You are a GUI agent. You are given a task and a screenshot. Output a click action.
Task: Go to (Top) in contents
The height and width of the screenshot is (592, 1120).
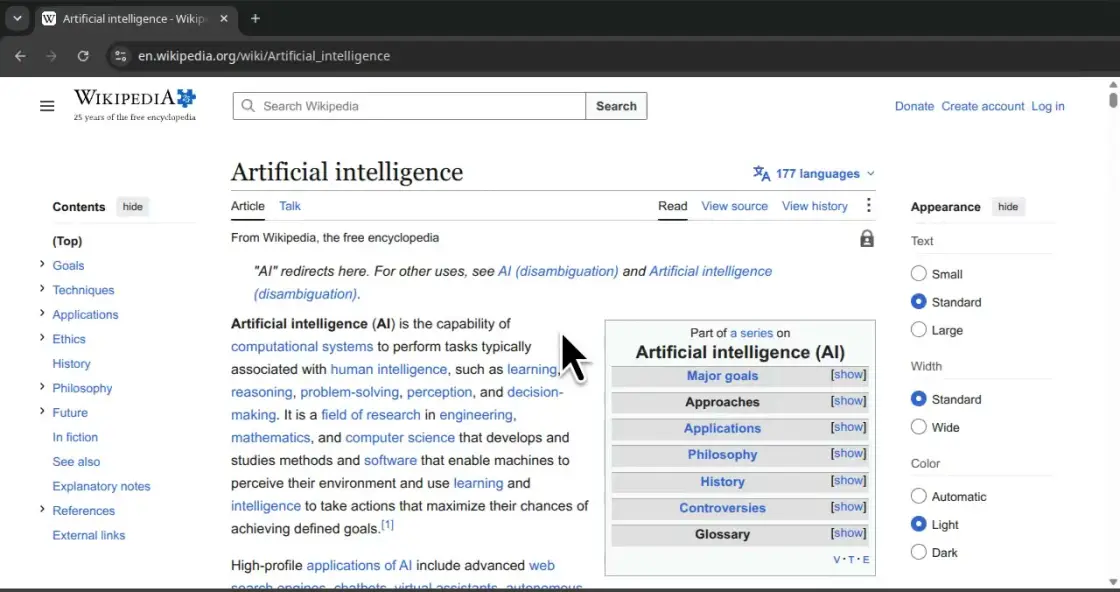[x=67, y=241]
